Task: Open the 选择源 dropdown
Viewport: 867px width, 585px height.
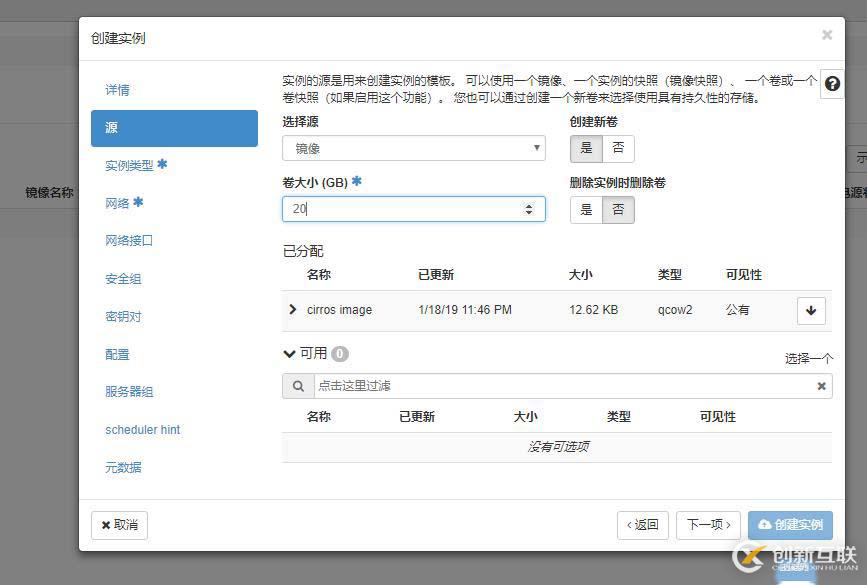Action: pos(413,148)
